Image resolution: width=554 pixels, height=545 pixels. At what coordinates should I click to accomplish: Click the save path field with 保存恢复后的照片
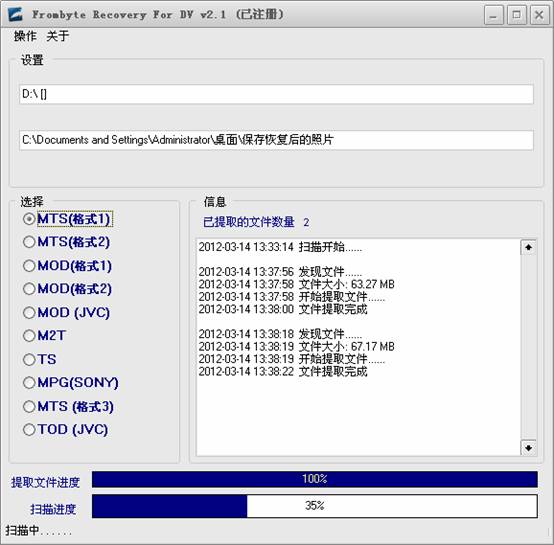tap(276, 140)
